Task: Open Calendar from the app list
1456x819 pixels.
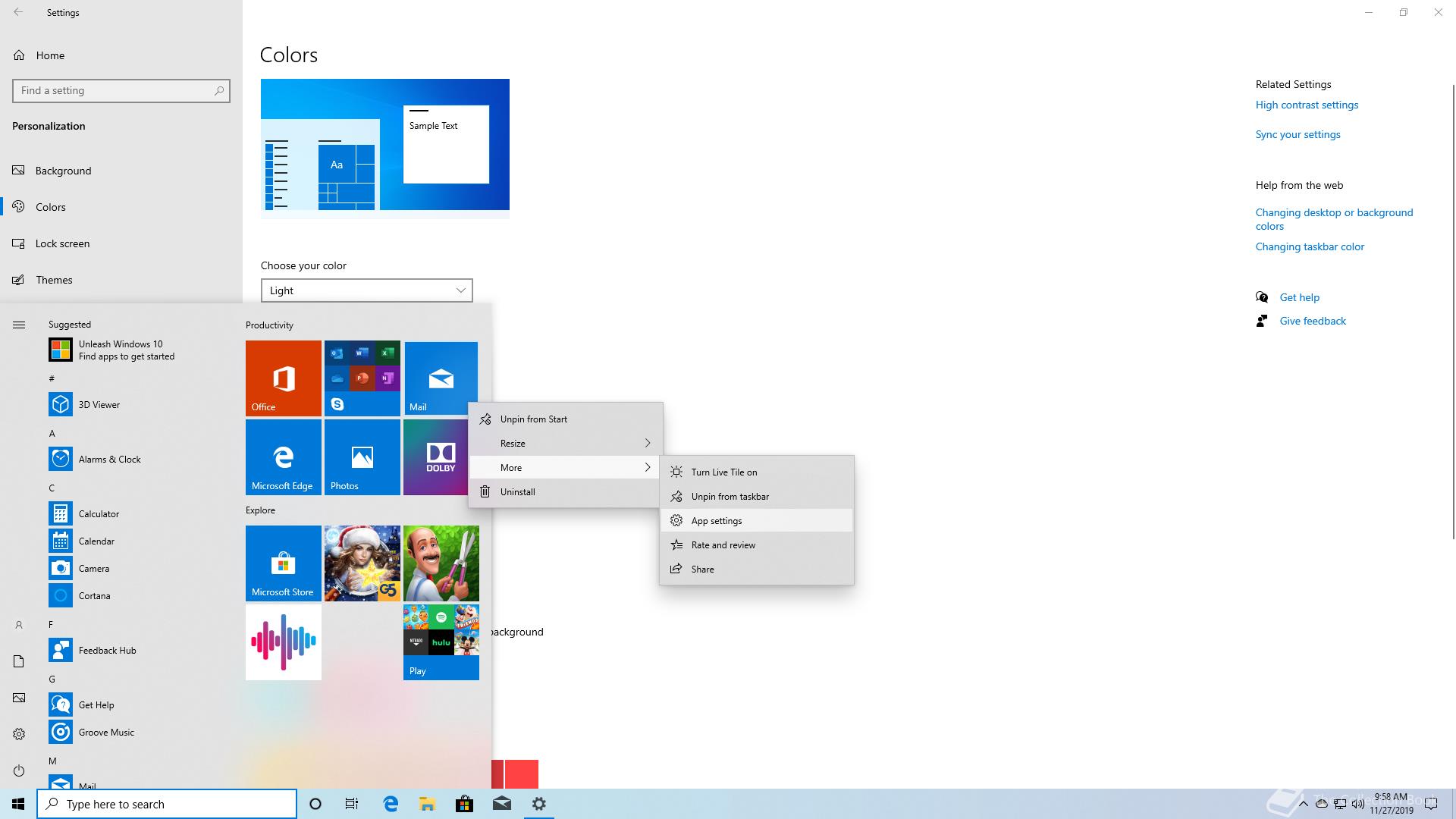Action: coord(140,541)
